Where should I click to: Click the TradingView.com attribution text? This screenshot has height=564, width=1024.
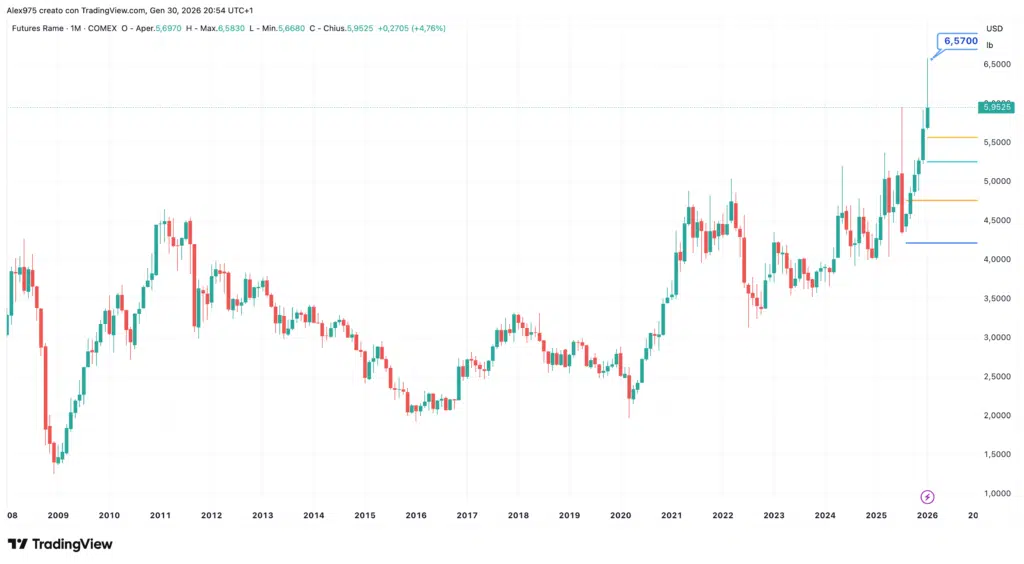coord(112,11)
